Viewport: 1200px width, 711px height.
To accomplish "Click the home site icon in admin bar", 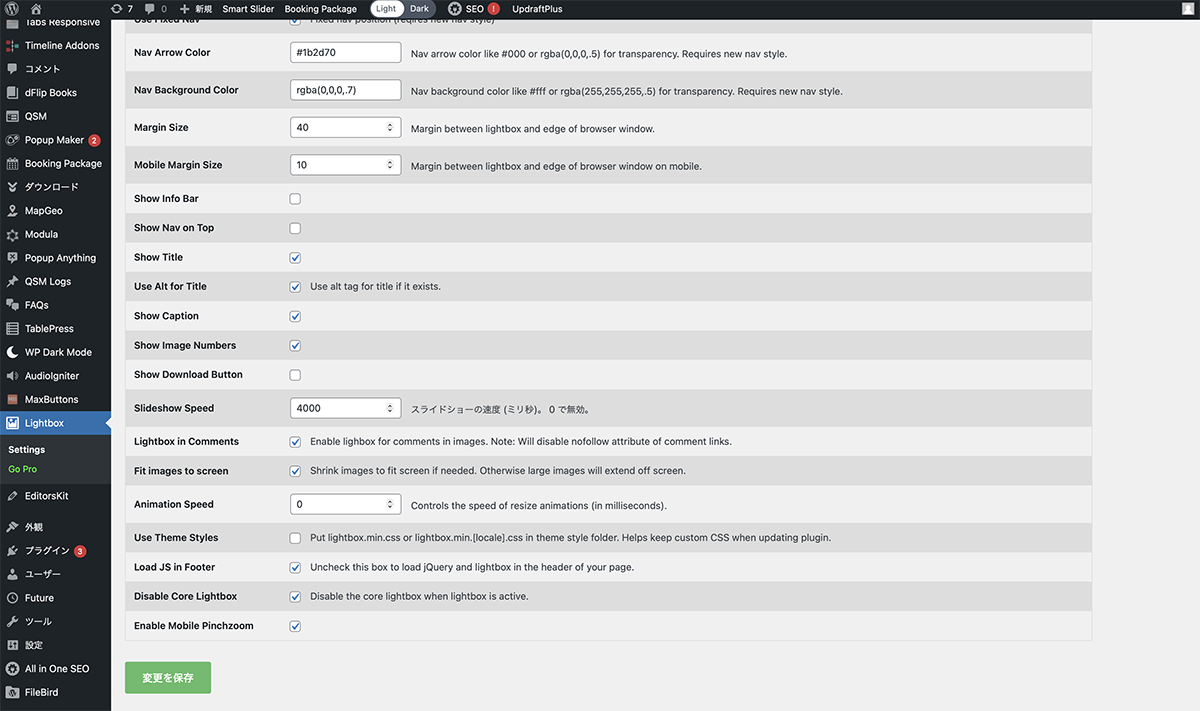I will pyautogui.click(x=36, y=9).
